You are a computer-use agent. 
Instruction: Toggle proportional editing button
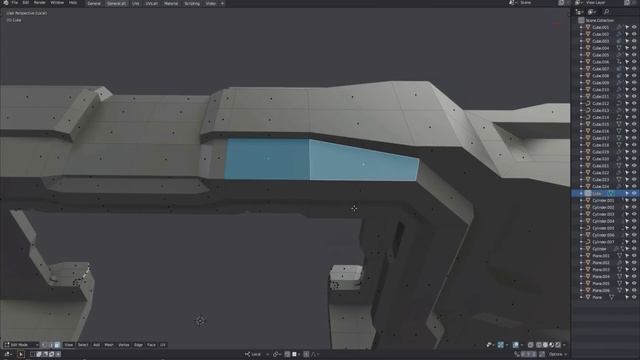(x=307, y=354)
